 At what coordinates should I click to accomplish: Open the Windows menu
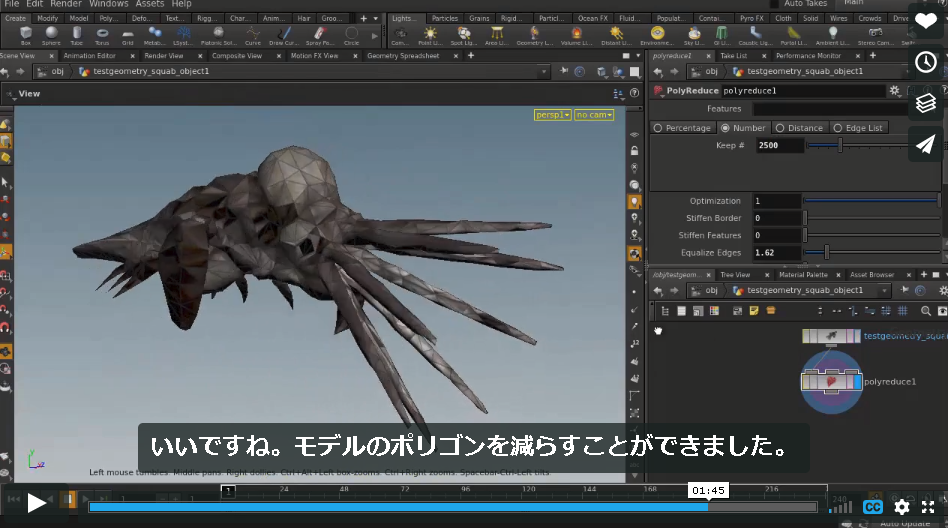pyautogui.click(x=109, y=4)
